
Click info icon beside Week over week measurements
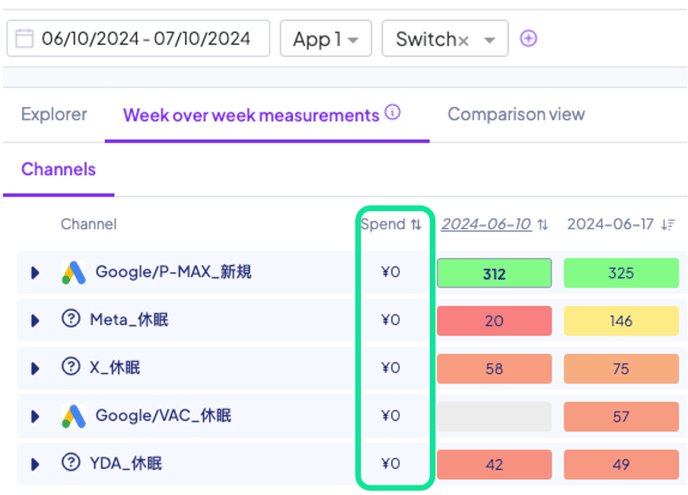pos(392,113)
